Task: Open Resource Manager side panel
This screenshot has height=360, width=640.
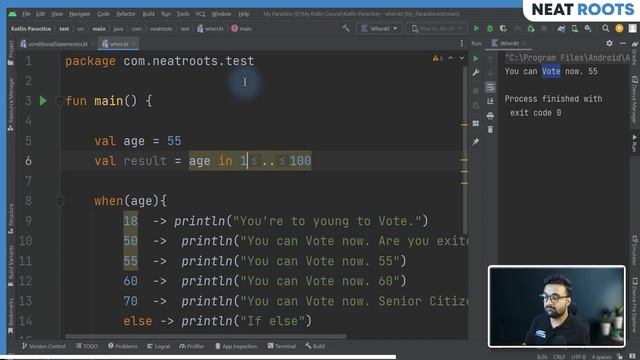Action: point(11,104)
